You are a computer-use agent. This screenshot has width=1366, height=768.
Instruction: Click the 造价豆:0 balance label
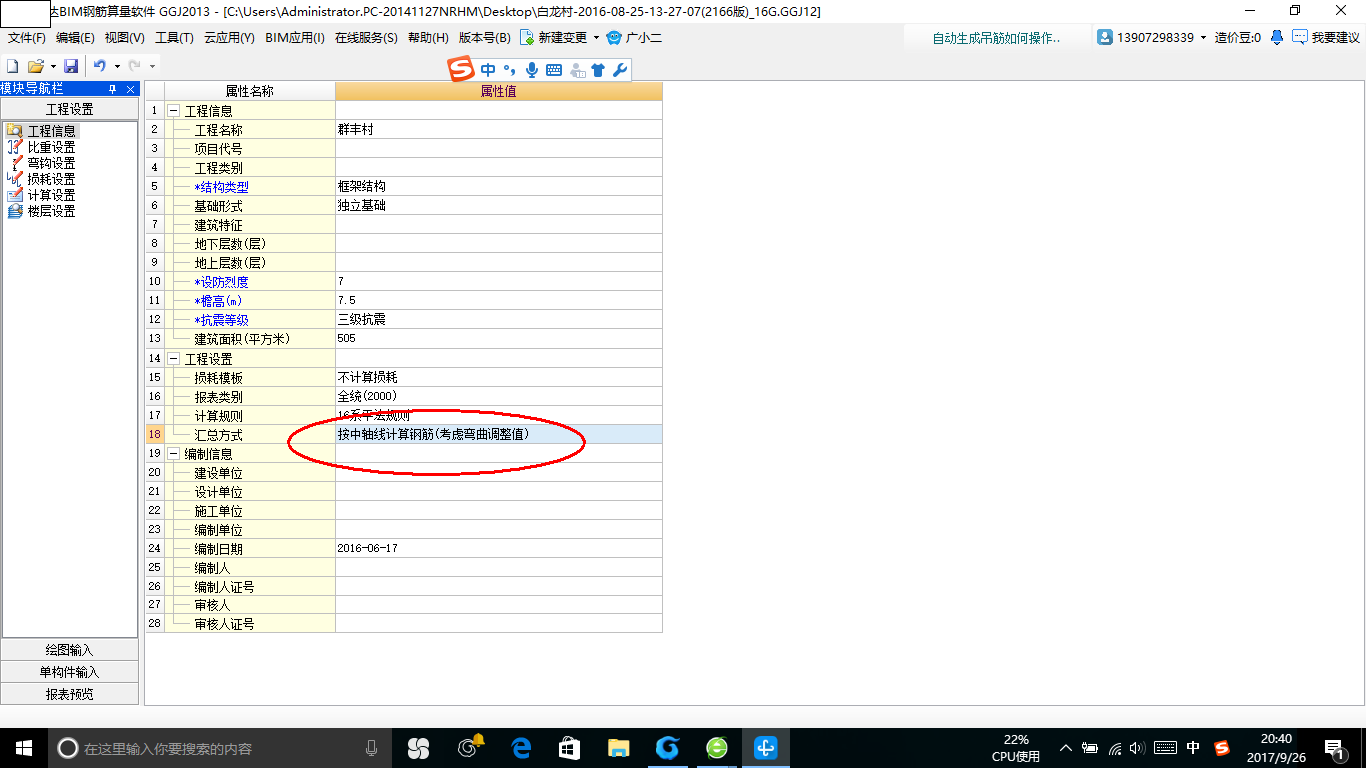(x=1237, y=38)
